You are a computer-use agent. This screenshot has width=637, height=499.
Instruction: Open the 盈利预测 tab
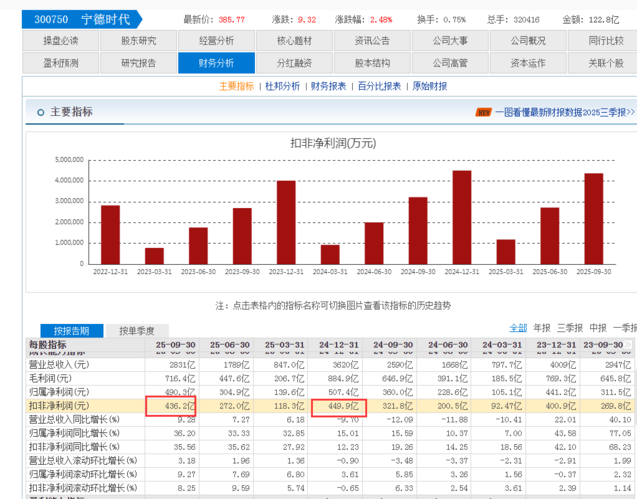coord(61,63)
